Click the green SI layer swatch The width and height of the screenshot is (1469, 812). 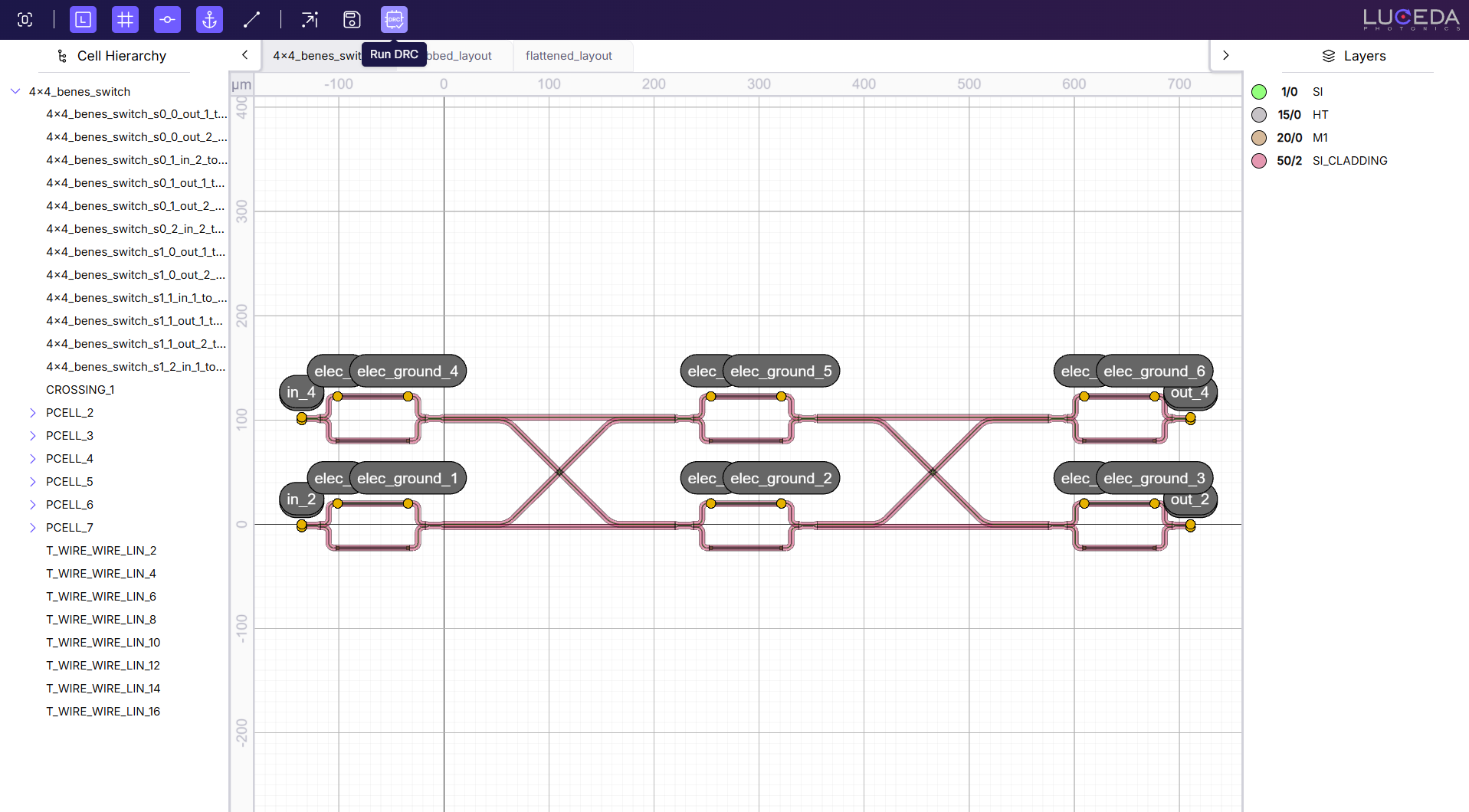[x=1259, y=92]
